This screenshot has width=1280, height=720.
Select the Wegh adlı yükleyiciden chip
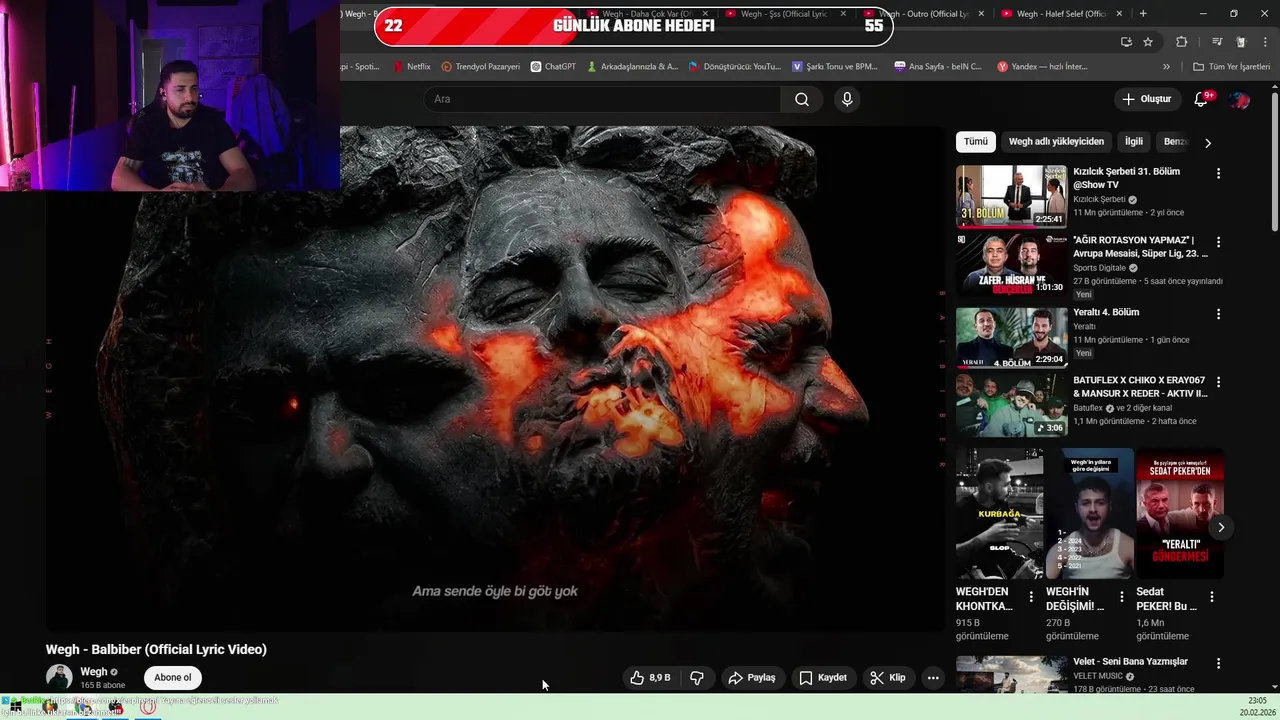[1056, 142]
